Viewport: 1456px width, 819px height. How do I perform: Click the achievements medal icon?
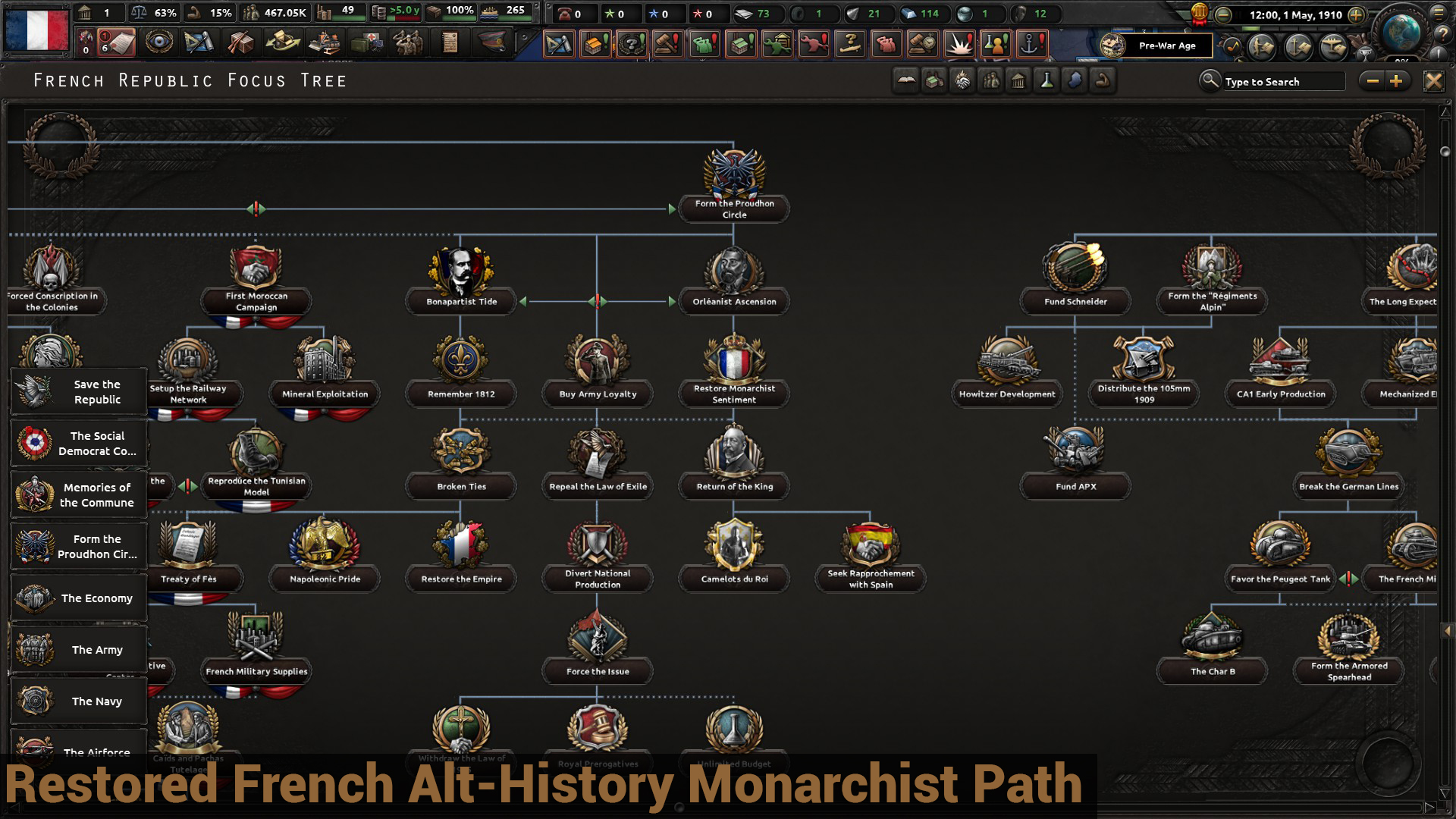1200,12
